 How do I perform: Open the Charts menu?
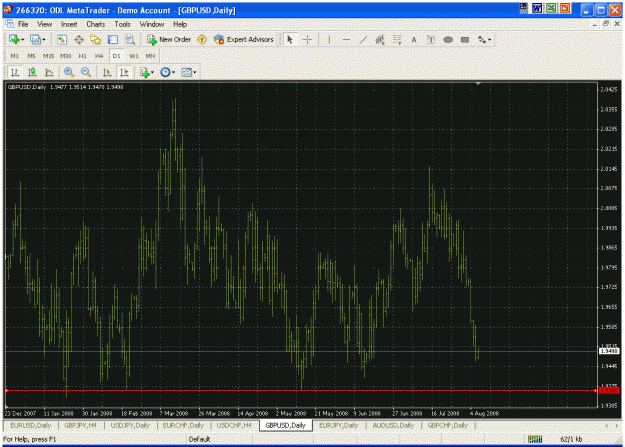click(x=96, y=24)
